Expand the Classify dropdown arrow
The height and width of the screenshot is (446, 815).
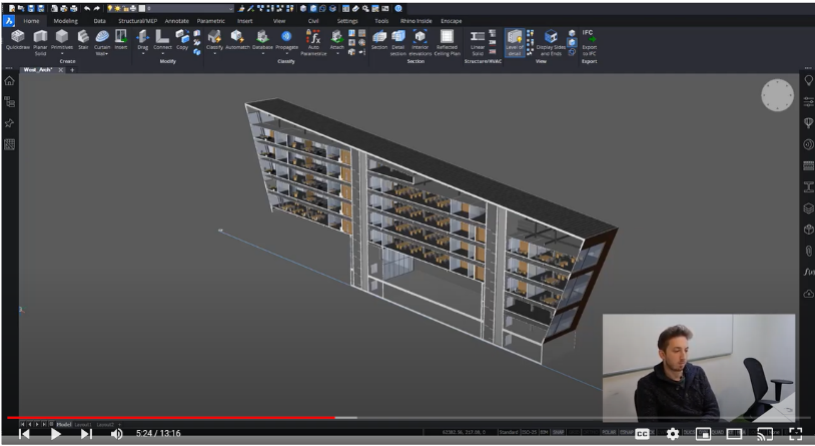coord(214,54)
